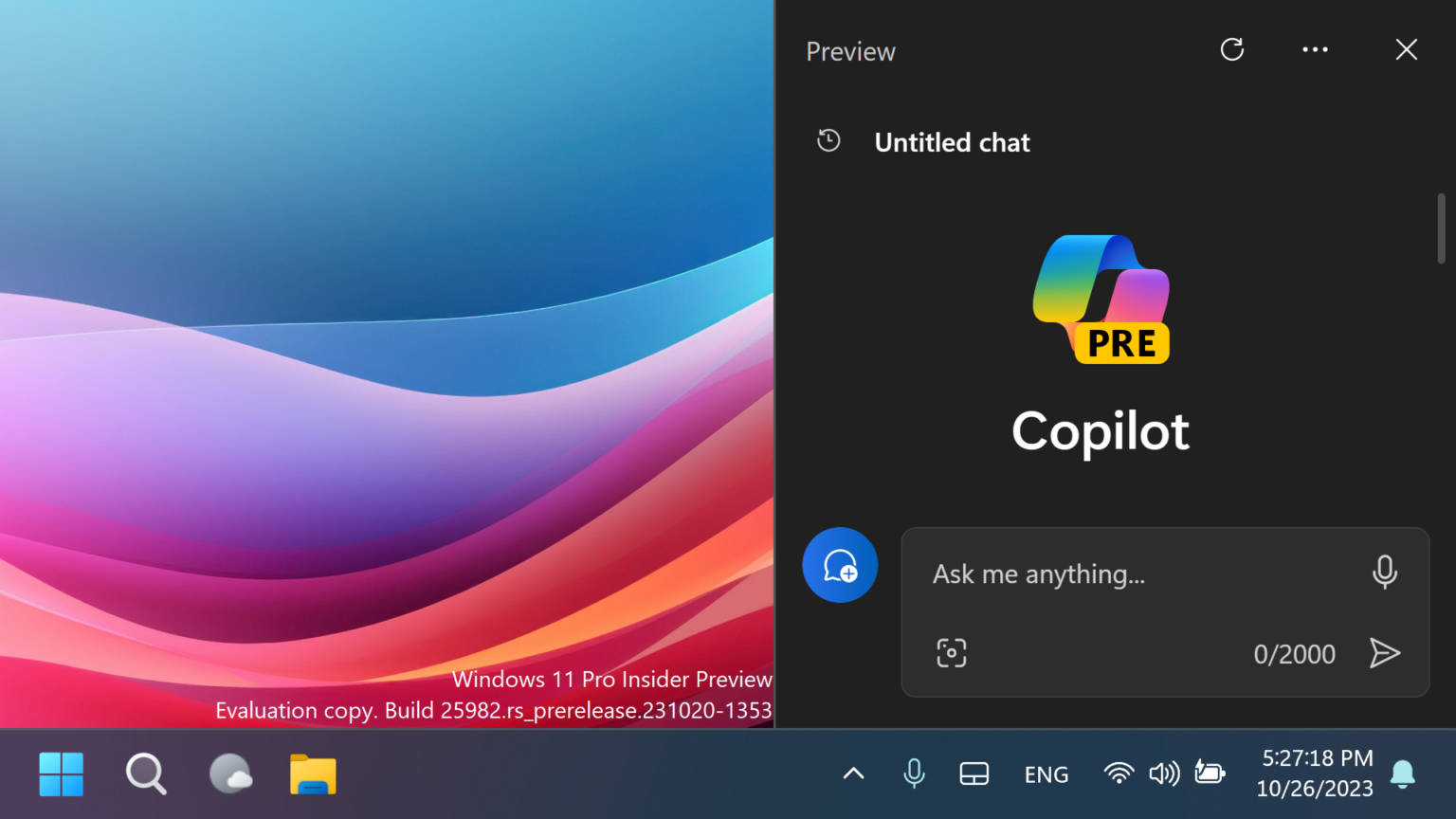
Task: Open the Copilot chat history
Action: tap(828, 140)
